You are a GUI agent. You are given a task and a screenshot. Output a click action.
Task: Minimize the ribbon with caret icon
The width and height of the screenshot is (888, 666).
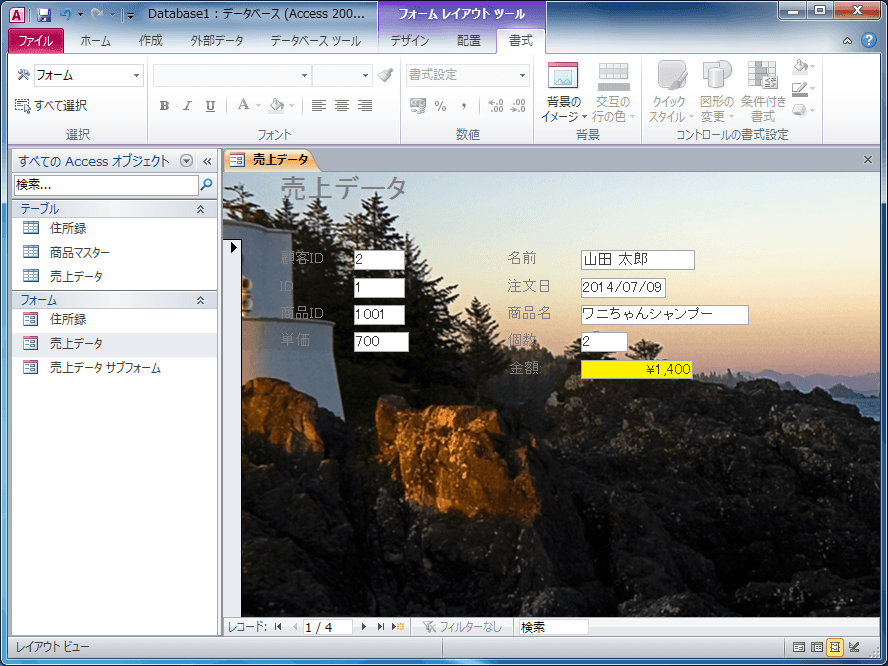click(847, 40)
